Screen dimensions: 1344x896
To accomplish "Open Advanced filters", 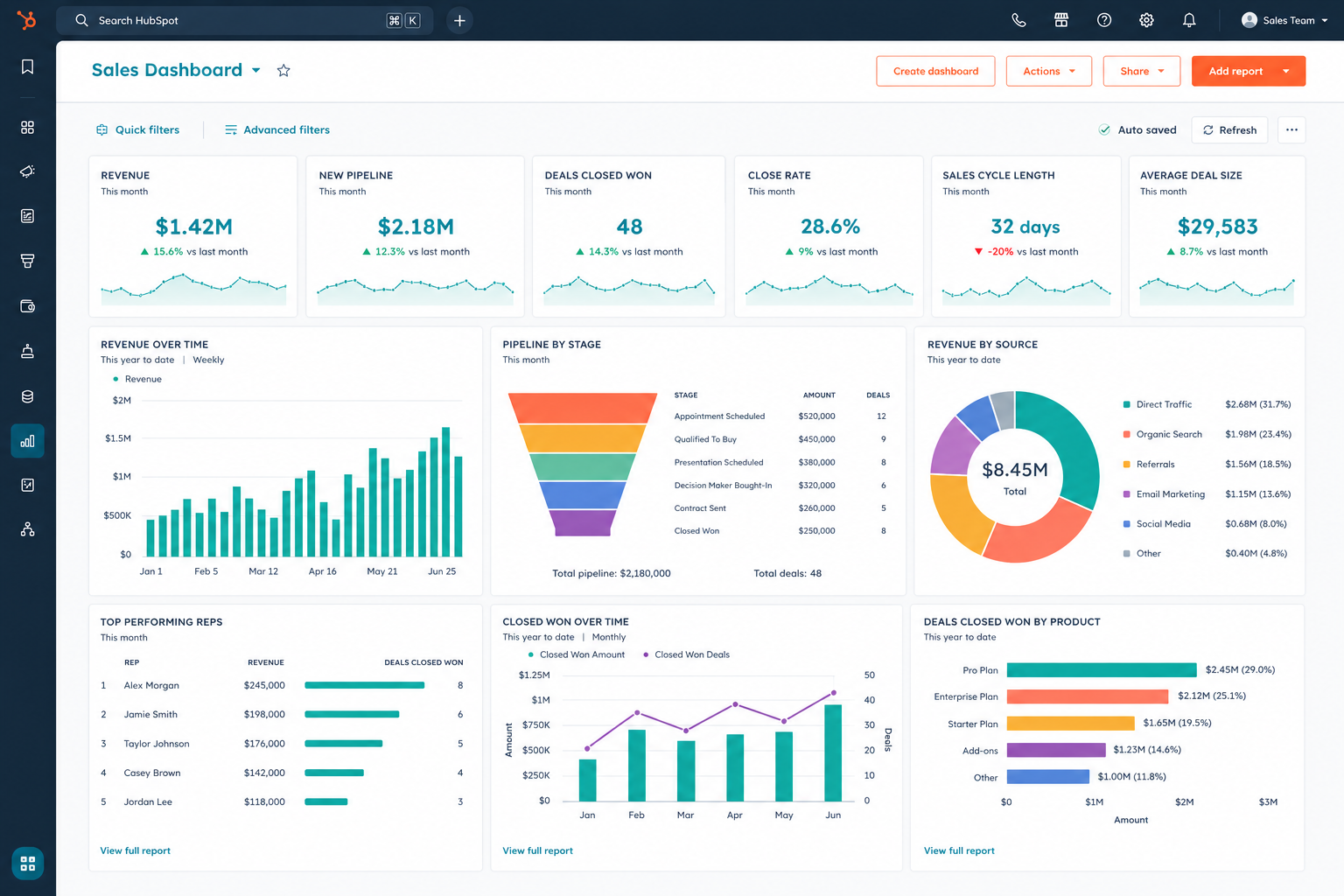I will pos(277,129).
